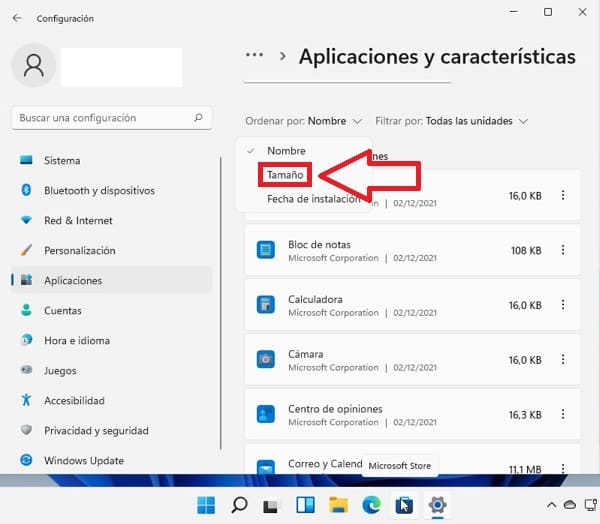Open the Personalización brush icon
Image resolution: width=600 pixels, height=524 pixels.
(x=26, y=250)
